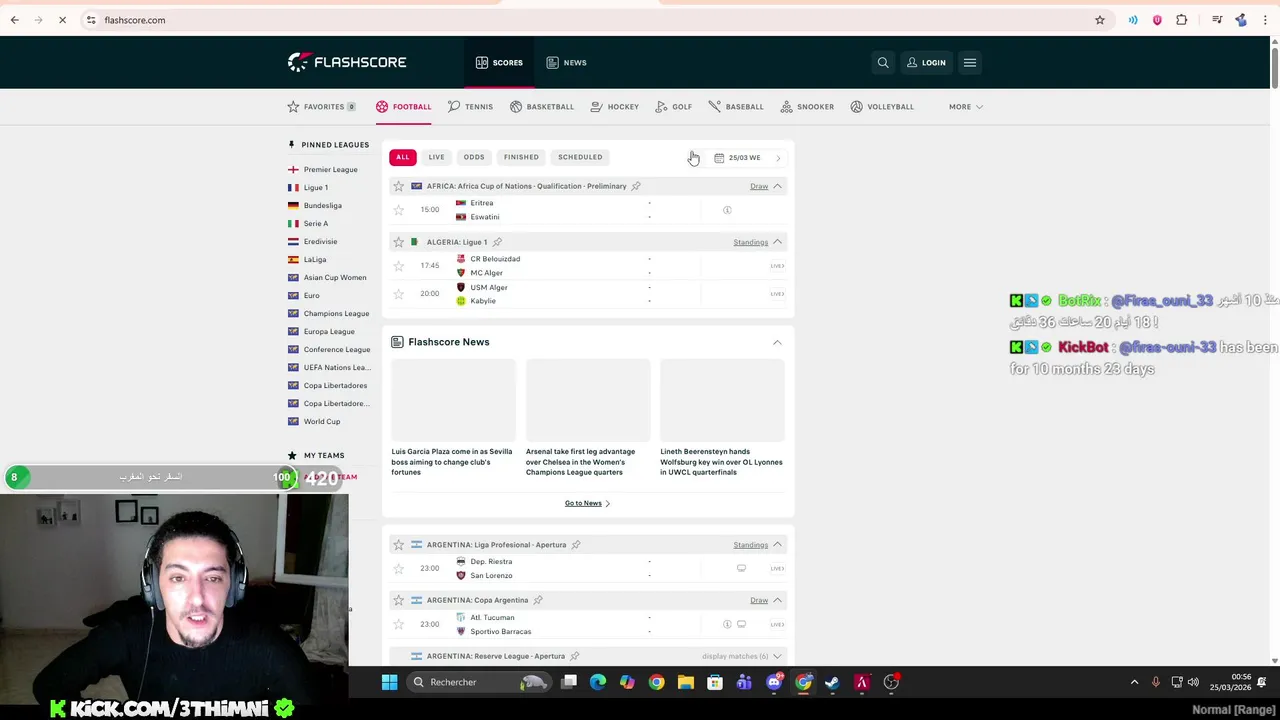Open the Windows Start button
This screenshot has height=720, width=1280.
[390, 682]
